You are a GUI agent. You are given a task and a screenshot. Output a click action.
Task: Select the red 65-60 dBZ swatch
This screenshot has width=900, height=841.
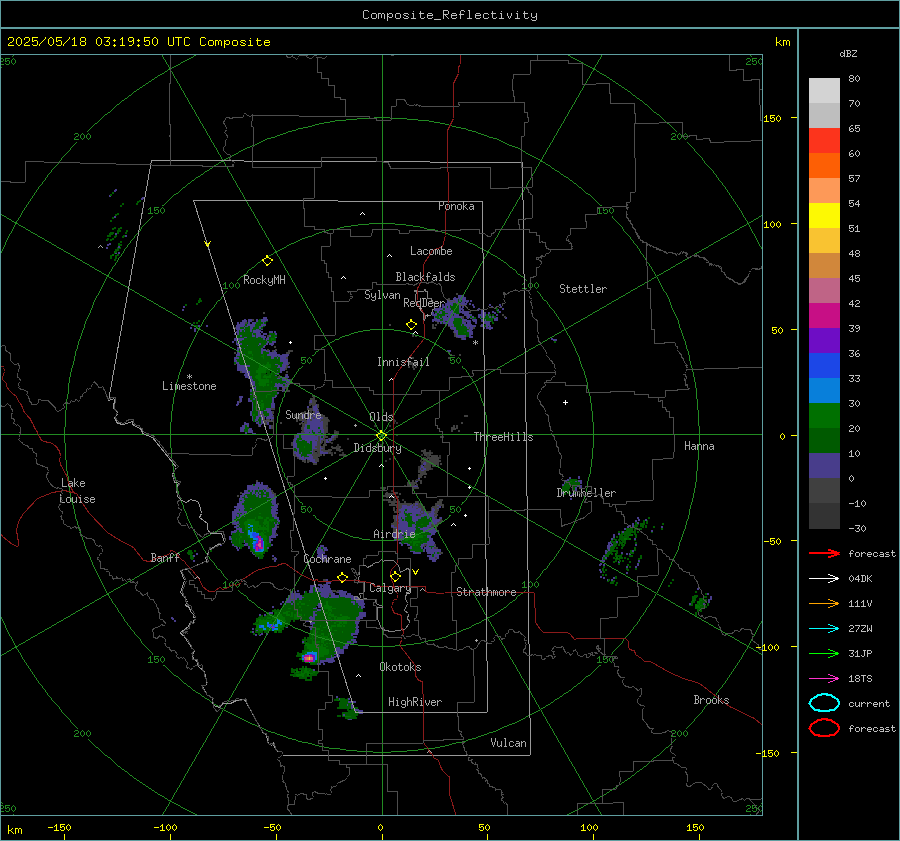(824, 141)
